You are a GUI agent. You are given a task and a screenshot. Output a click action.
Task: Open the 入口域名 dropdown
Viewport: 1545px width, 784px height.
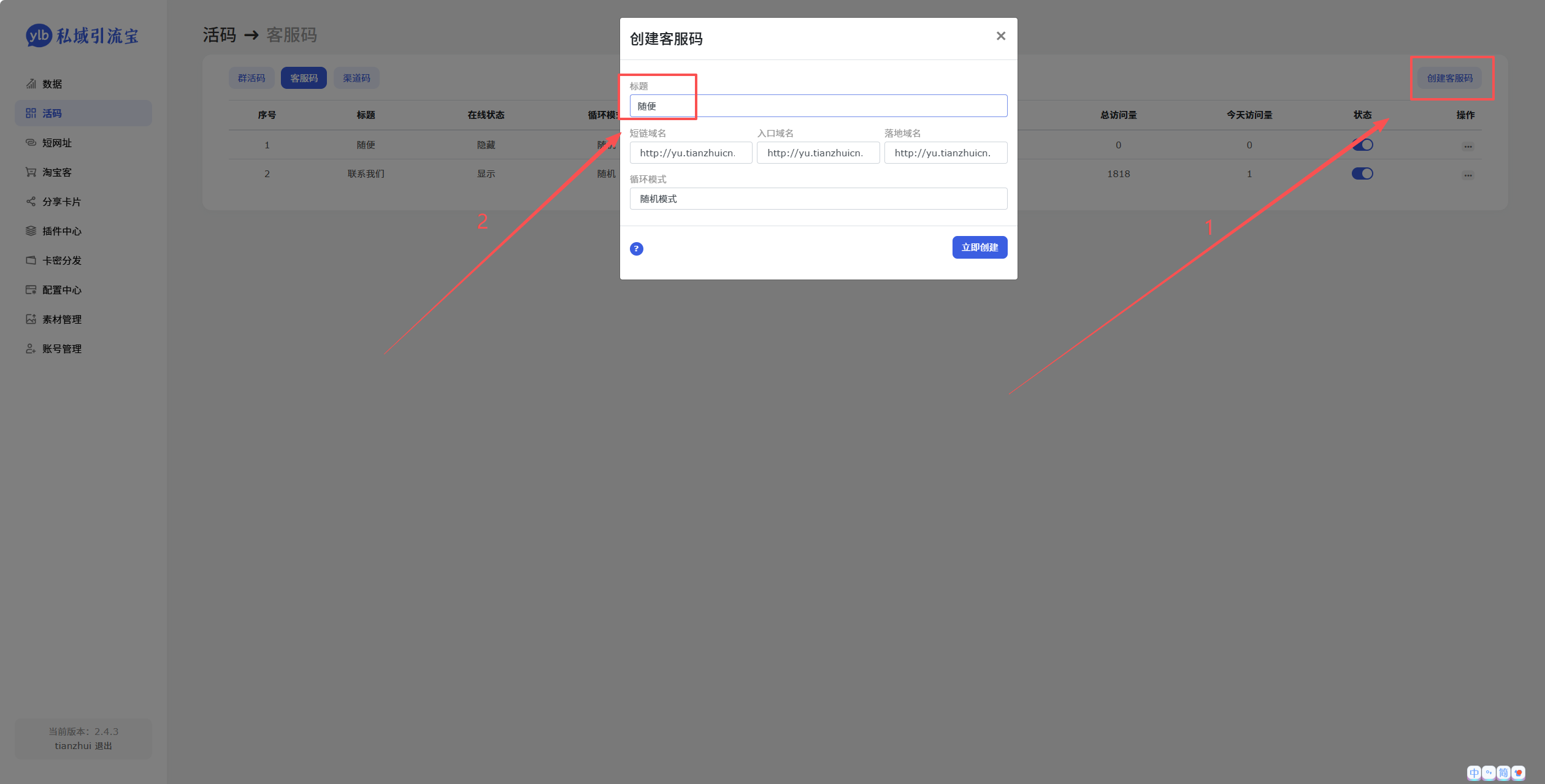[x=818, y=153]
